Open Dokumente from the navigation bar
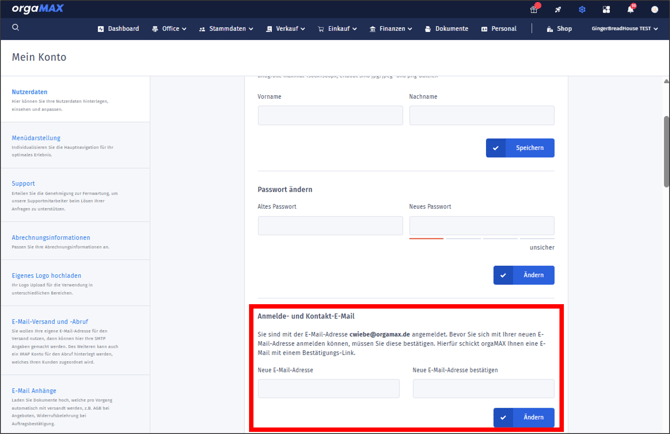Image resolution: width=670 pixels, height=434 pixels. pos(446,29)
